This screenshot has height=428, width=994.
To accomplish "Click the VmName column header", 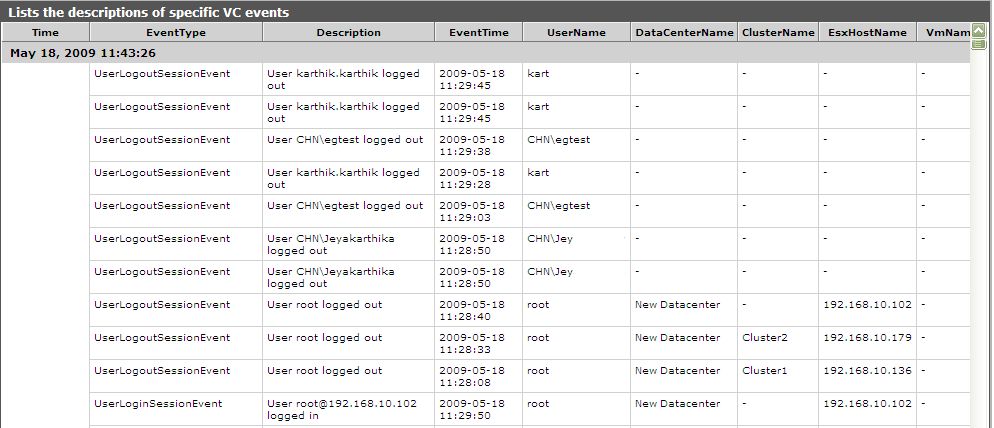I will pyautogui.click(x=945, y=32).
